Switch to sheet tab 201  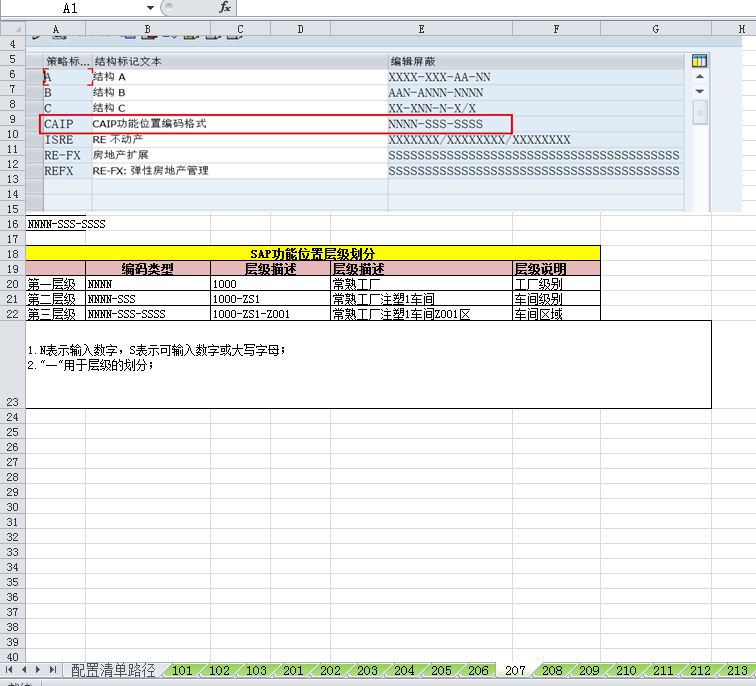click(293, 670)
